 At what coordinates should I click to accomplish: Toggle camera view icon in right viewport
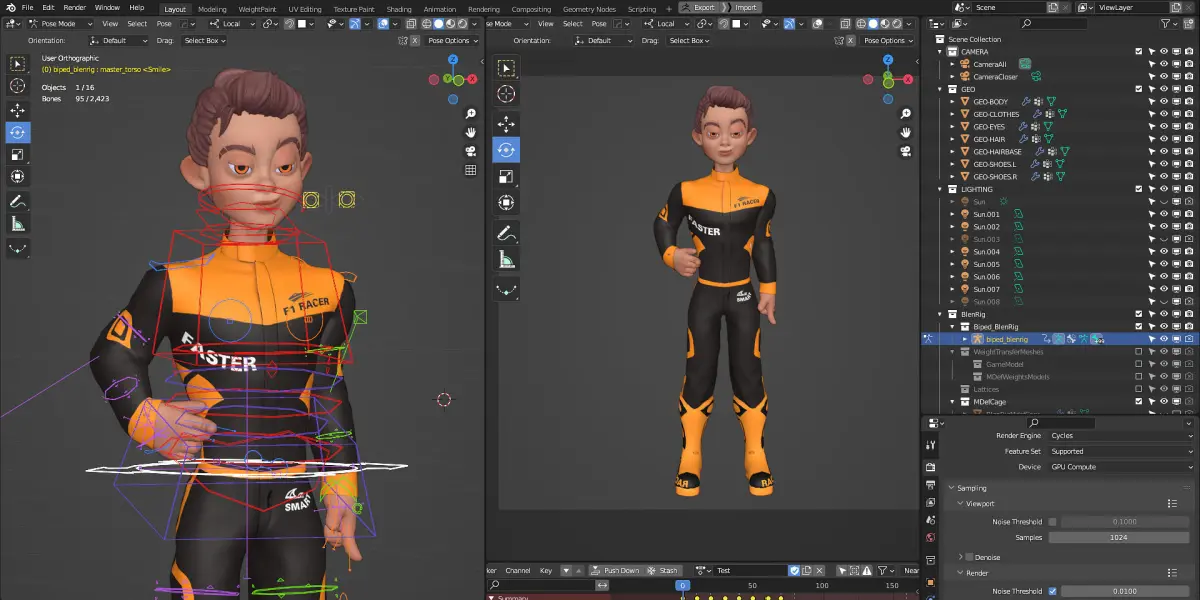point(905,152)
